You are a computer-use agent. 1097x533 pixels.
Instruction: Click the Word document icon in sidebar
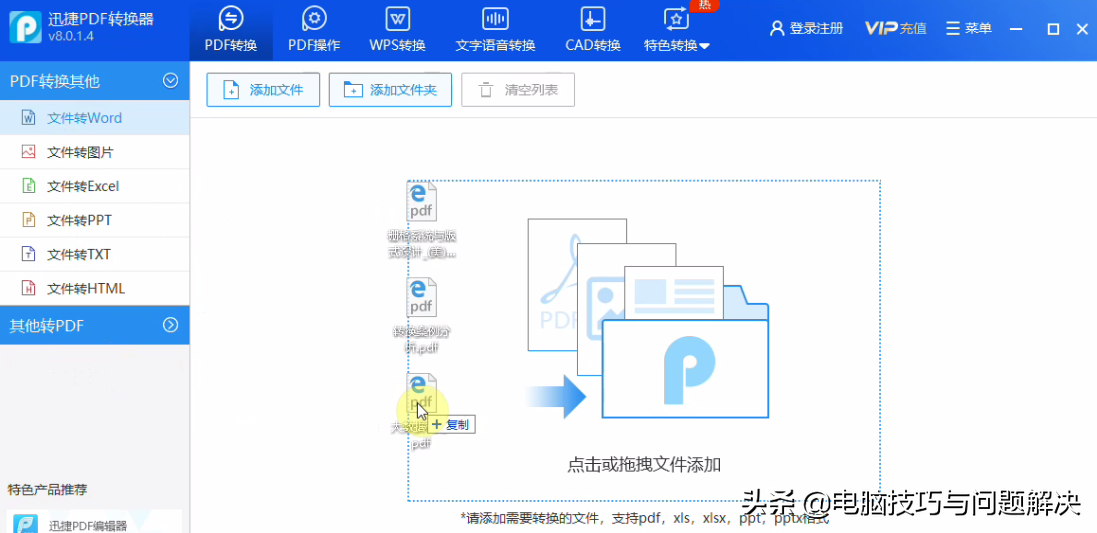[29, 118]
